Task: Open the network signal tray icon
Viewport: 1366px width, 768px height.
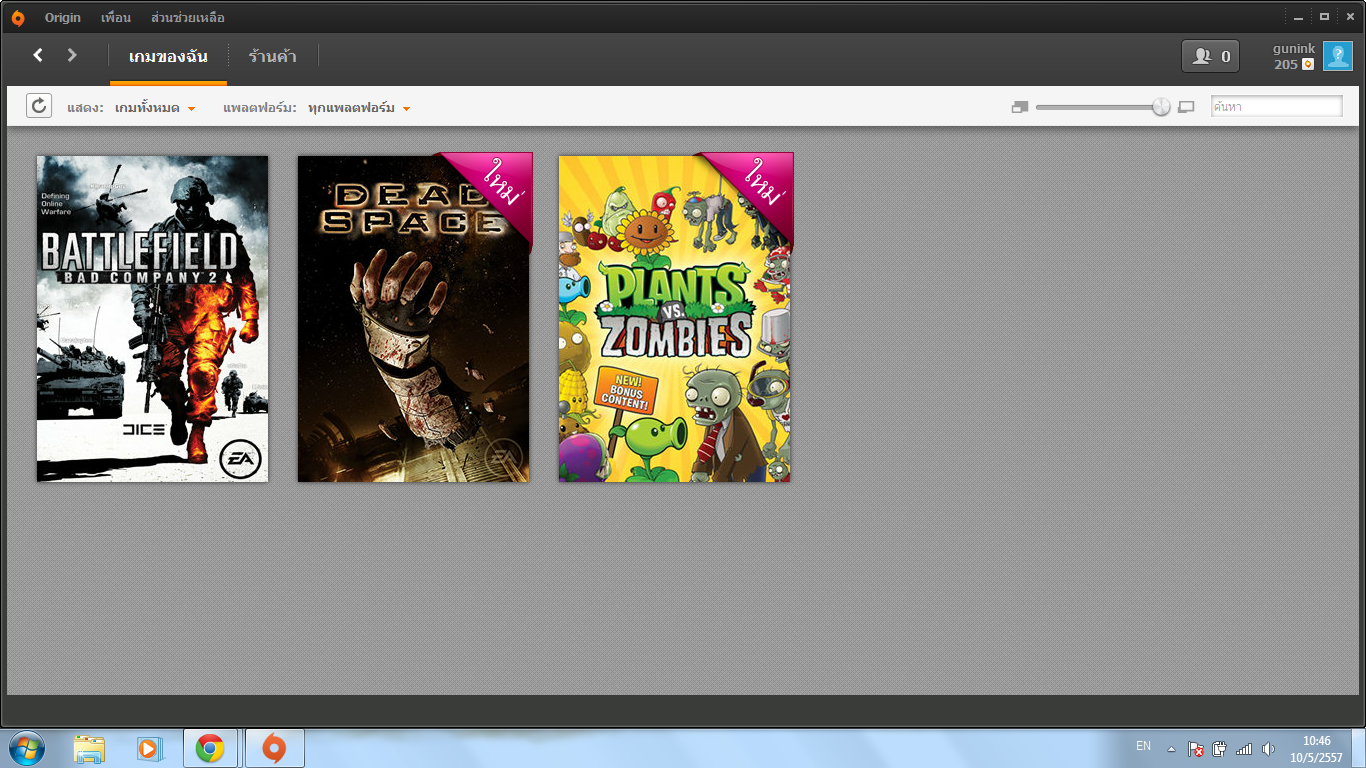Action: [1244, 749]
